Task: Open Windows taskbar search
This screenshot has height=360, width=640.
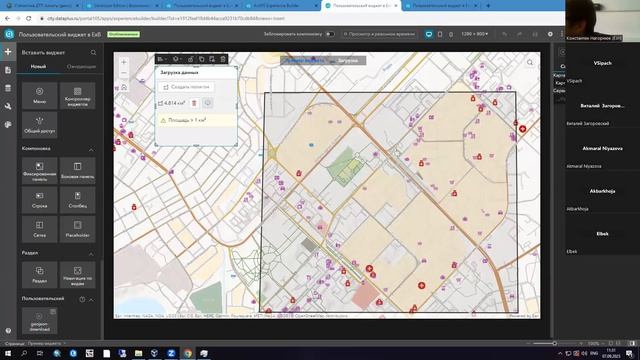Action: [x=24, y=353]
